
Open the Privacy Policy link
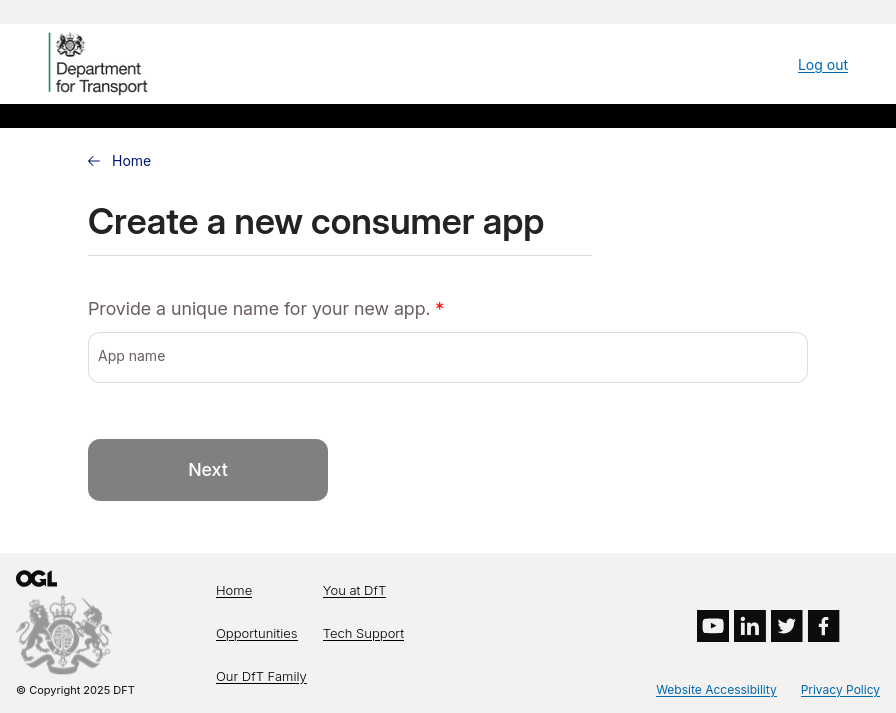coord(840,690)
